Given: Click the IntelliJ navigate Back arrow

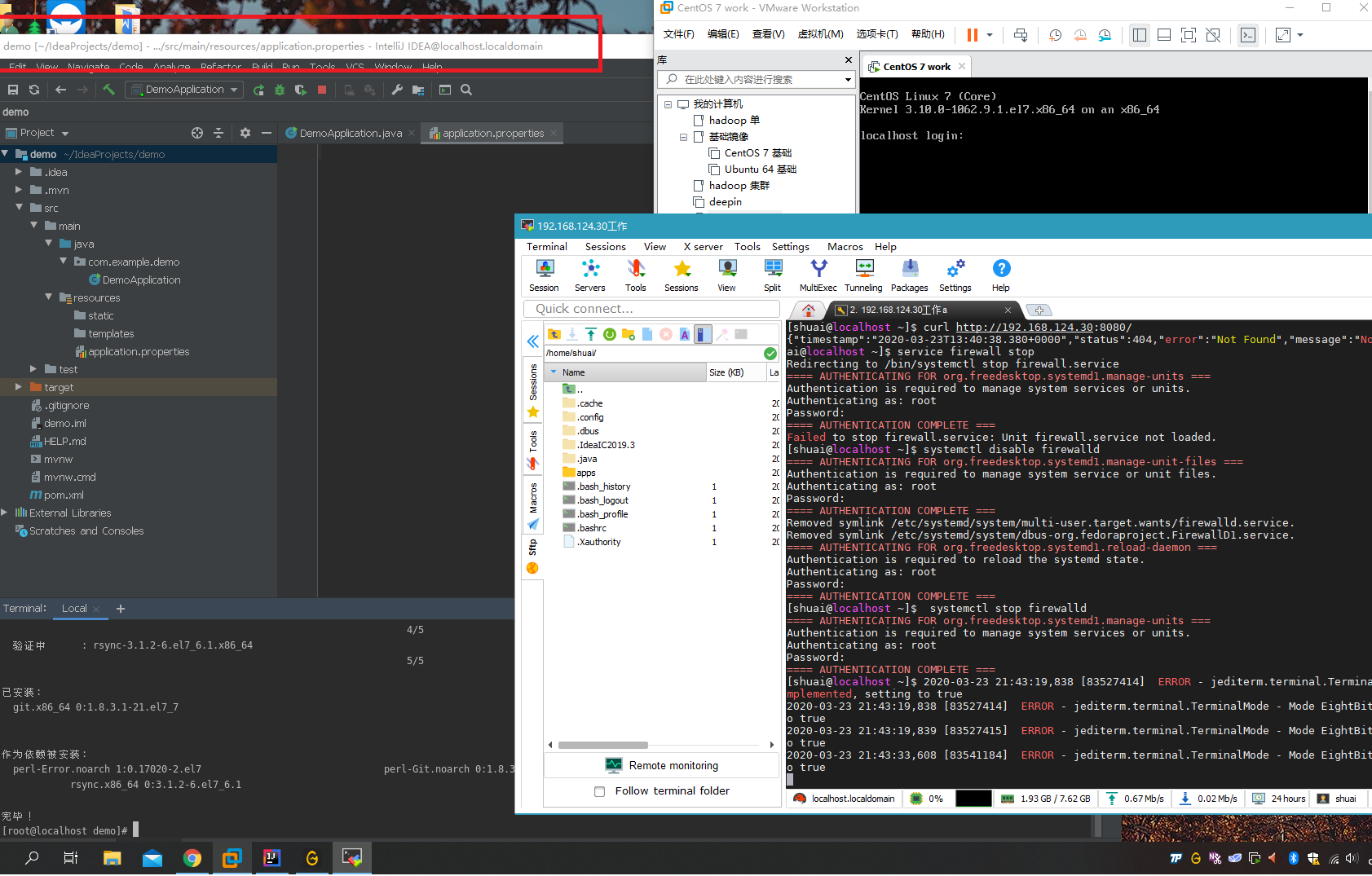Looking at the screenshot, I should pos(60,90).
